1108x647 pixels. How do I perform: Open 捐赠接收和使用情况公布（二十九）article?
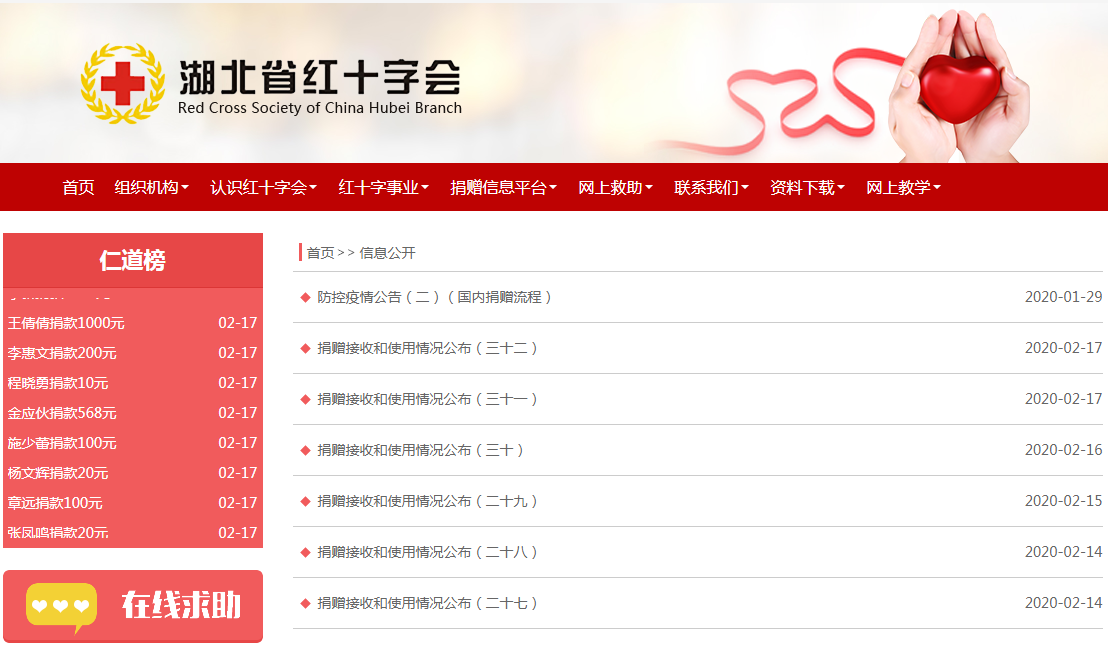click(428, 501)
